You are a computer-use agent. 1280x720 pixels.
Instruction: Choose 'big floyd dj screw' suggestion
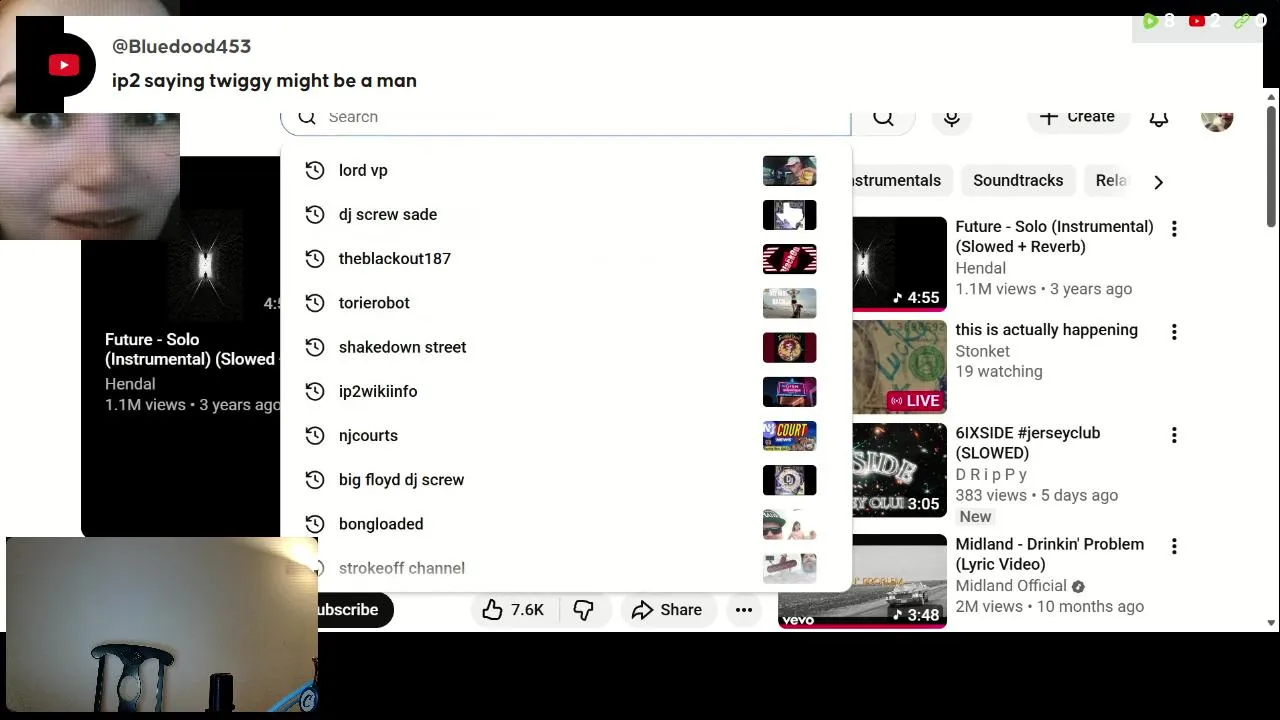(x=566, y=480)
